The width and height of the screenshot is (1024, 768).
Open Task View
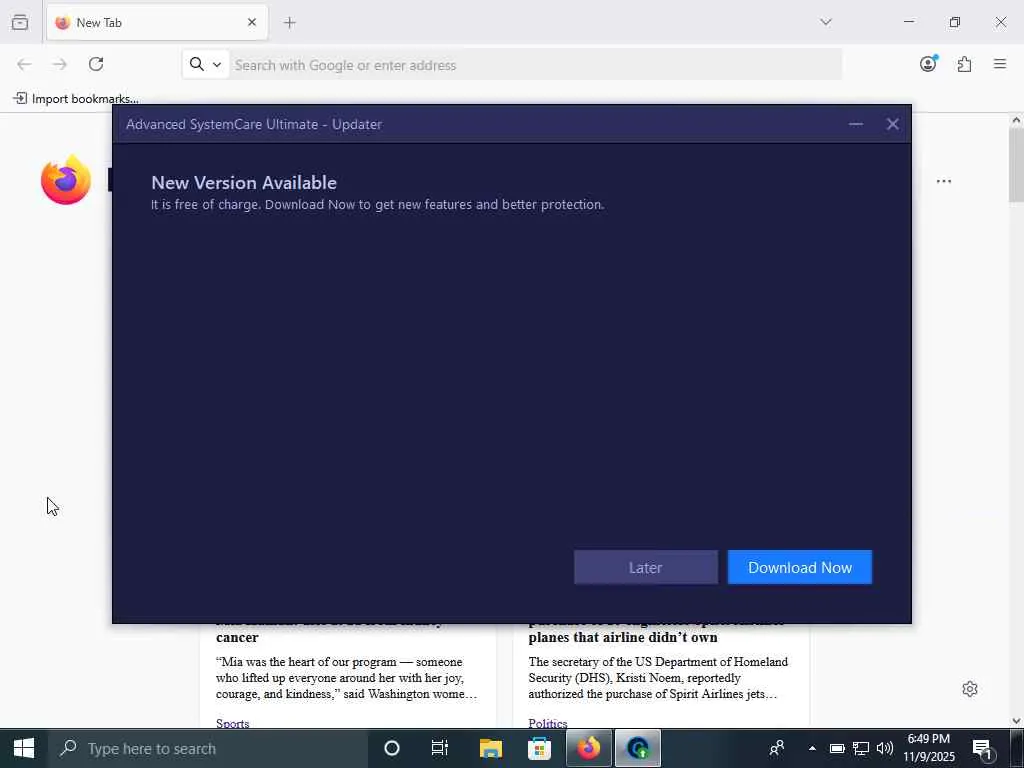tap(440, 748)
